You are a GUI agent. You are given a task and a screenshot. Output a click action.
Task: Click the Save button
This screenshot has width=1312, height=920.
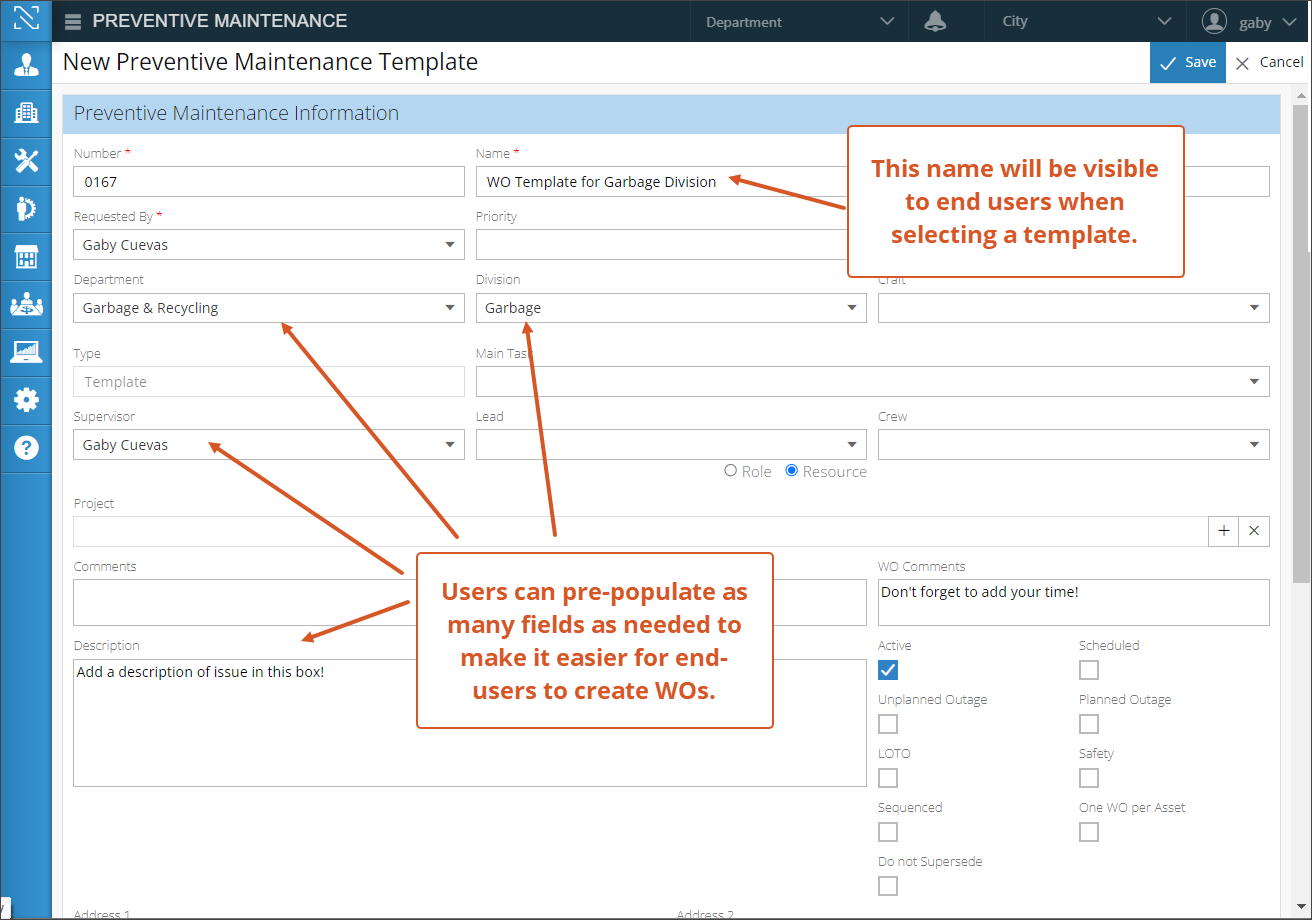1188,62
